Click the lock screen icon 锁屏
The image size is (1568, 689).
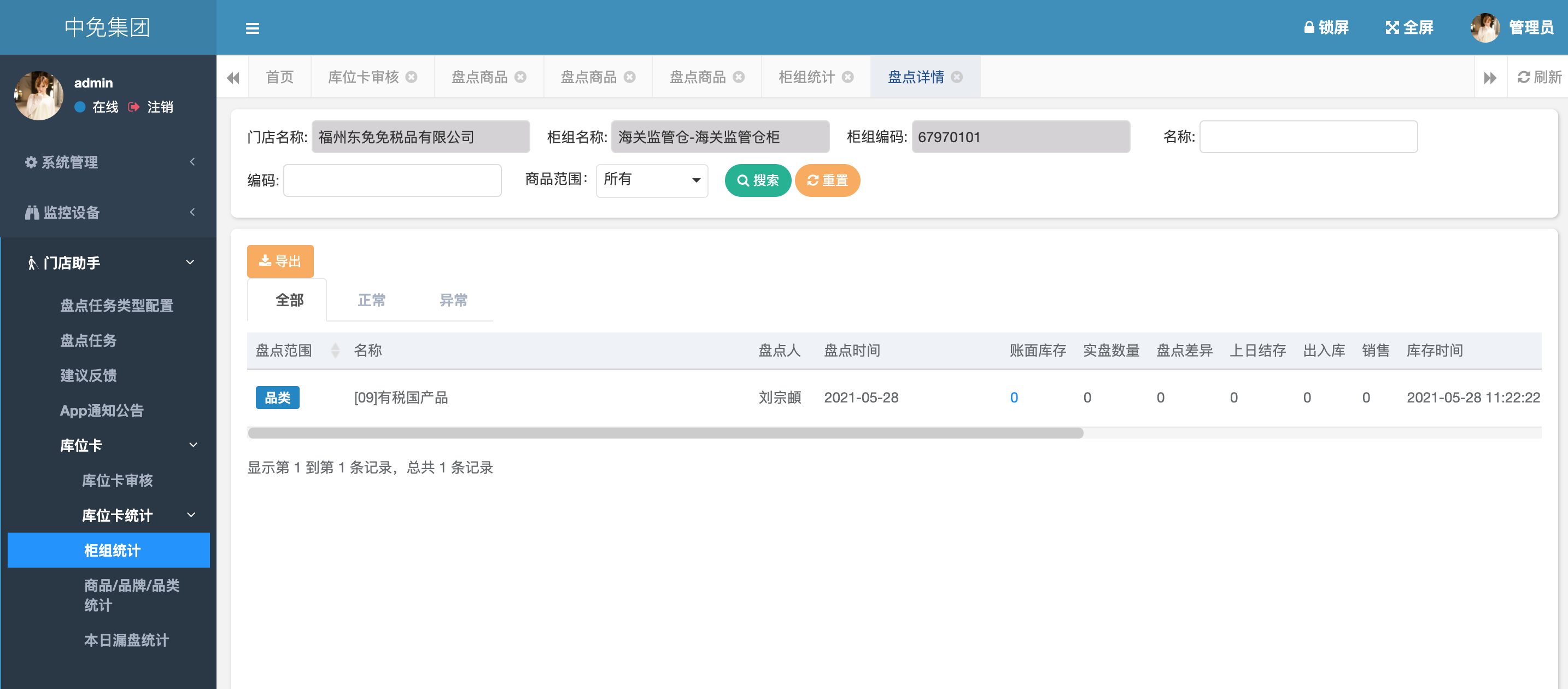coord(1309,27)
